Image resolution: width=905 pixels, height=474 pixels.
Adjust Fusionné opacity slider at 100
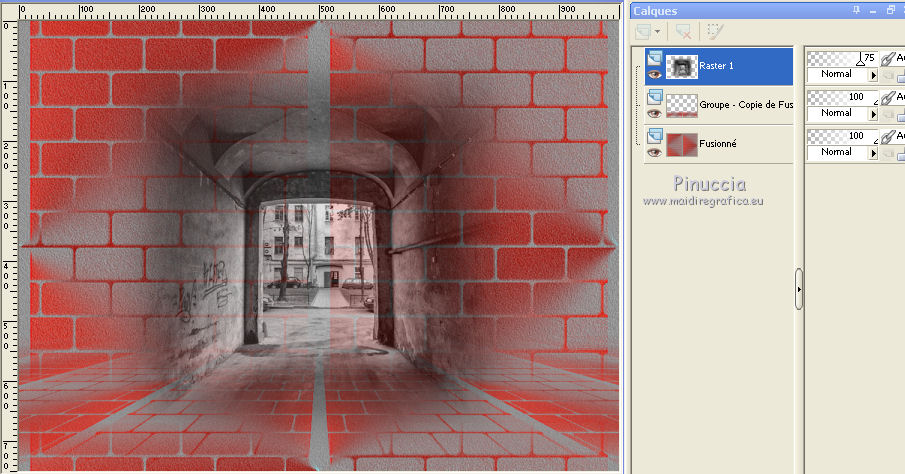pyautogui.click(x=843, y=136)
